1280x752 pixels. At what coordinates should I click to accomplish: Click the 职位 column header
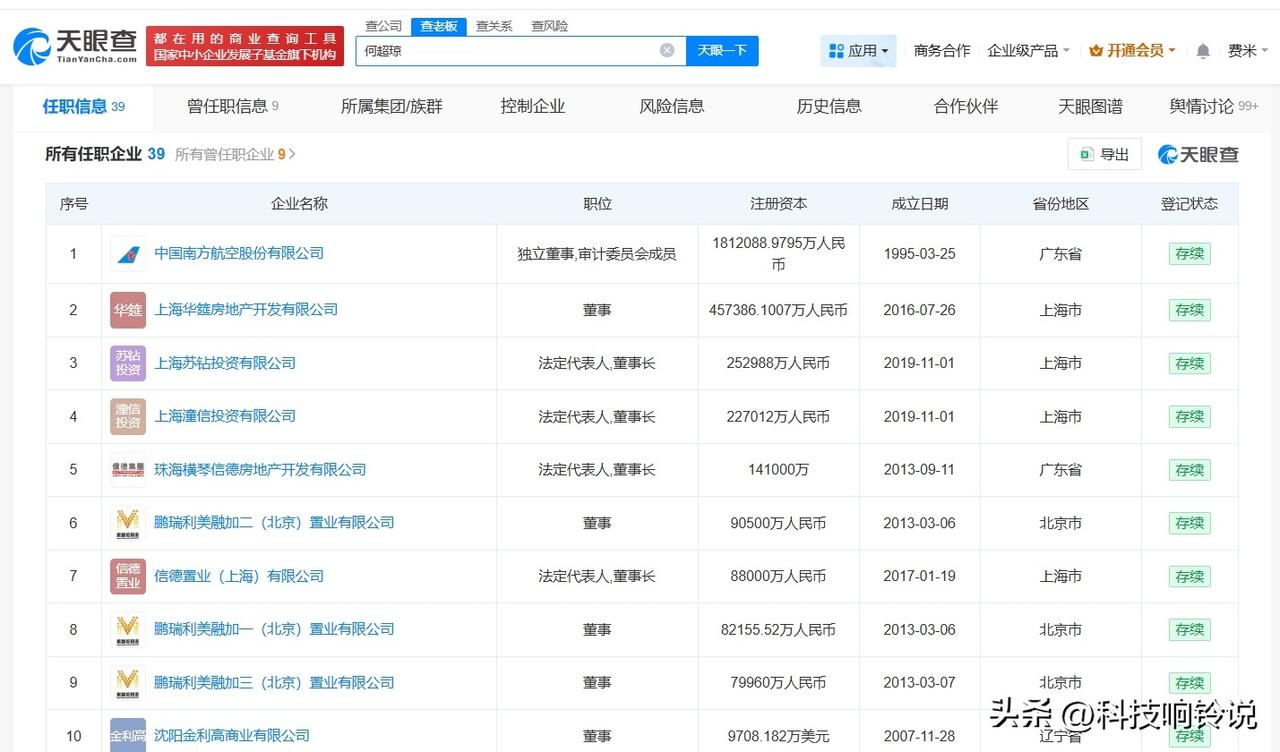[597, 204]
